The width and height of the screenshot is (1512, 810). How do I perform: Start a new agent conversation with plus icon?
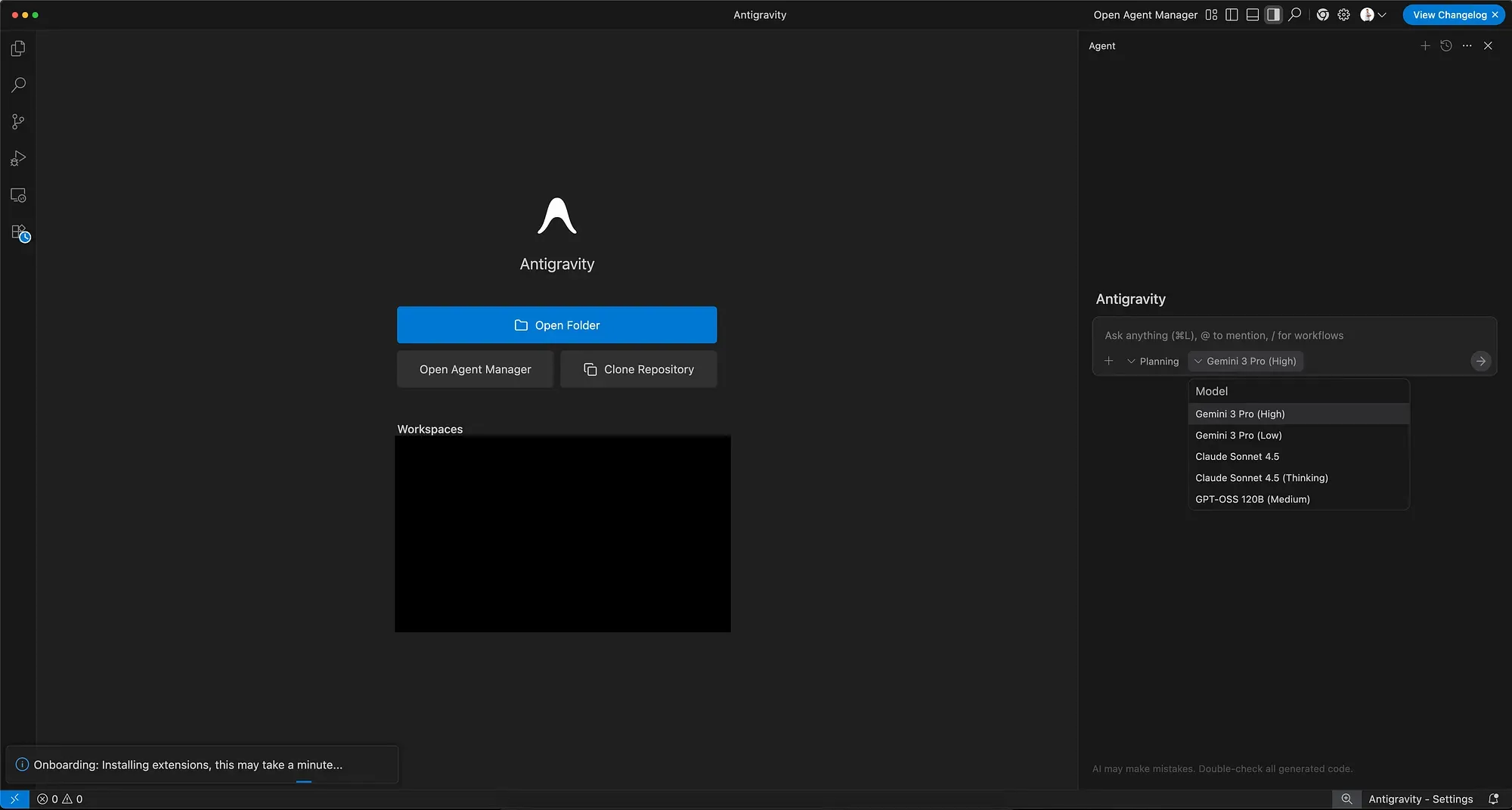pos(1425,45)
